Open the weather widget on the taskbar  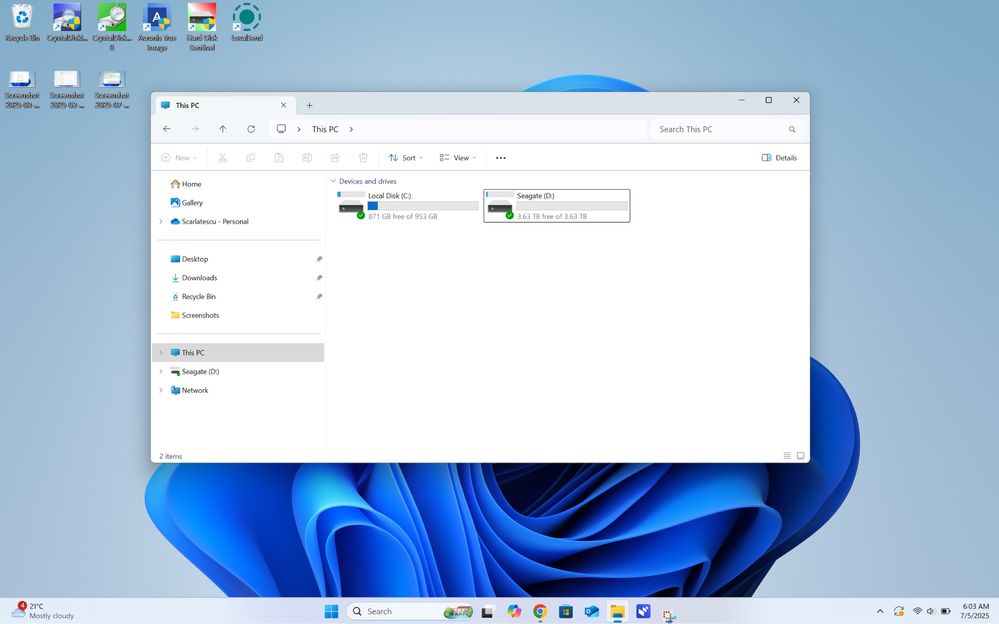[x=43, y=611]
